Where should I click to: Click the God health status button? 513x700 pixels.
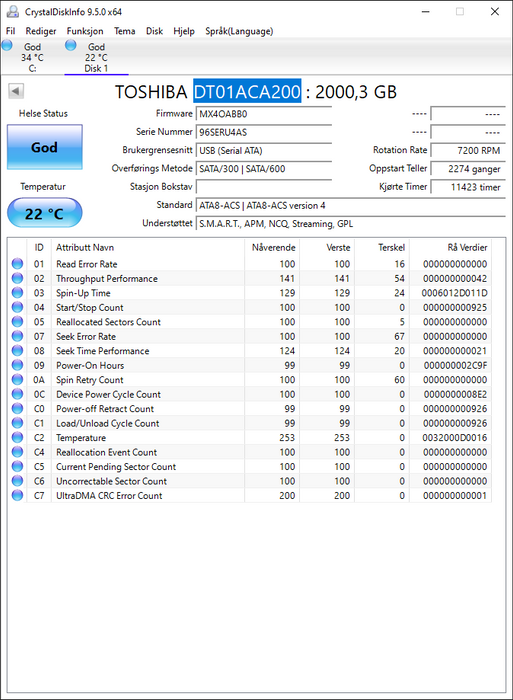pyautogui.click(x=45, y=147)
